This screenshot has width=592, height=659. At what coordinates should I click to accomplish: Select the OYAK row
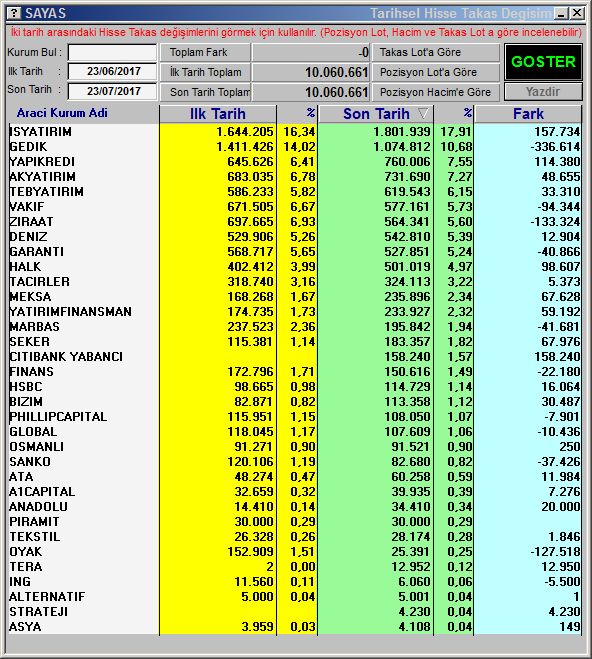click(295, 551)
